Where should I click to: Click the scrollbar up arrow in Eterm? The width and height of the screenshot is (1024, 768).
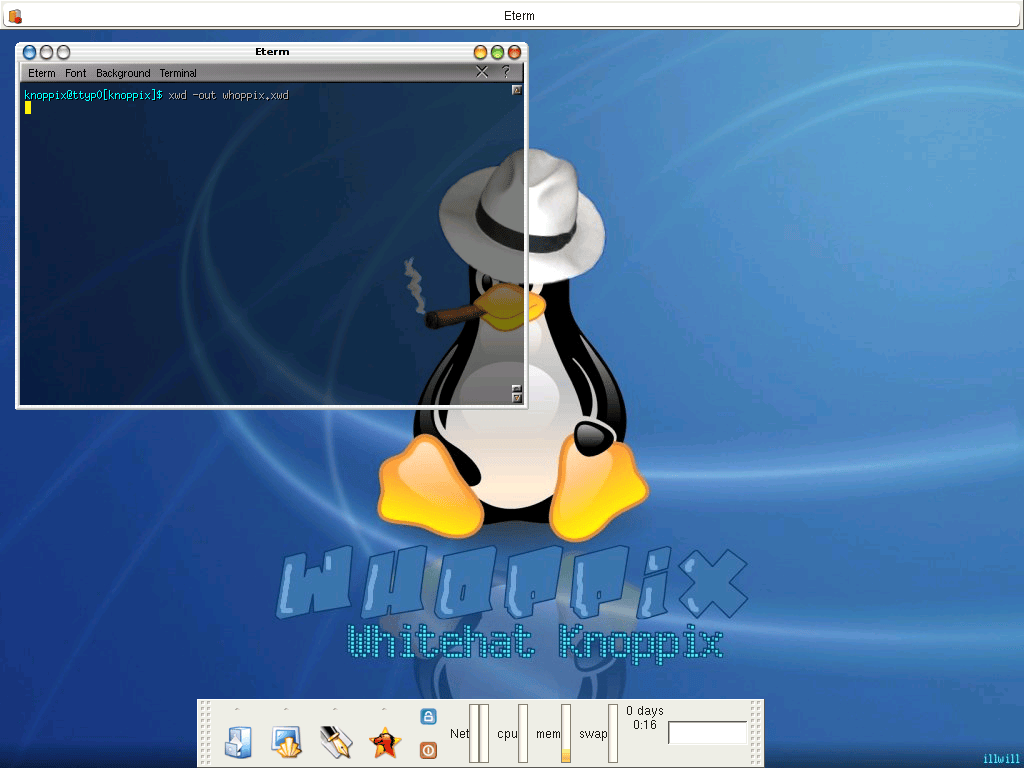pyautogui.click(x=517, y=90)
